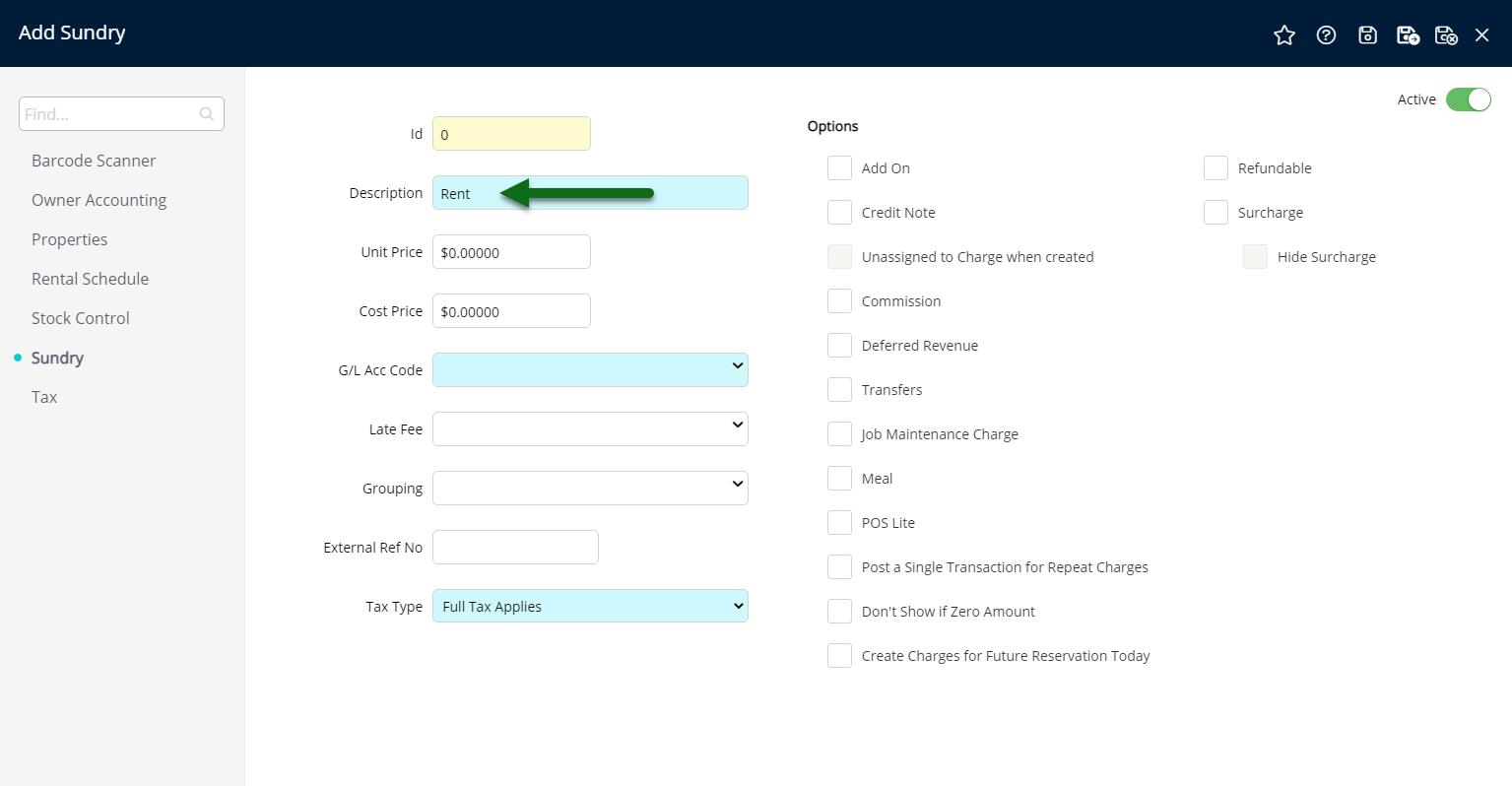
Task: Go to Owner Accounting section
Action: (x=99, y=200)
